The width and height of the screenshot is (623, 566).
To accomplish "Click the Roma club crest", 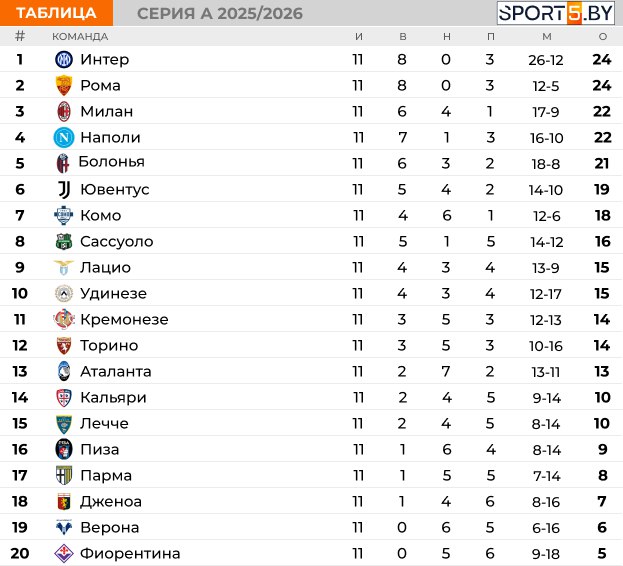I will pos(64,85).
